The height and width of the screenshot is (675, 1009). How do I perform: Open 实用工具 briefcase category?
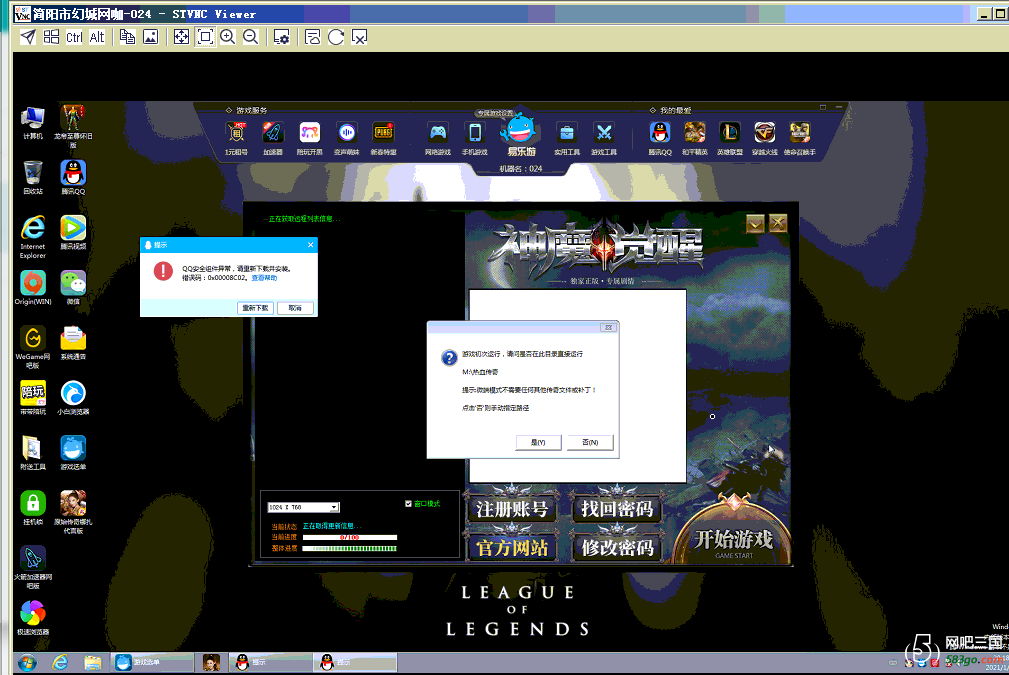coord(567,138)
